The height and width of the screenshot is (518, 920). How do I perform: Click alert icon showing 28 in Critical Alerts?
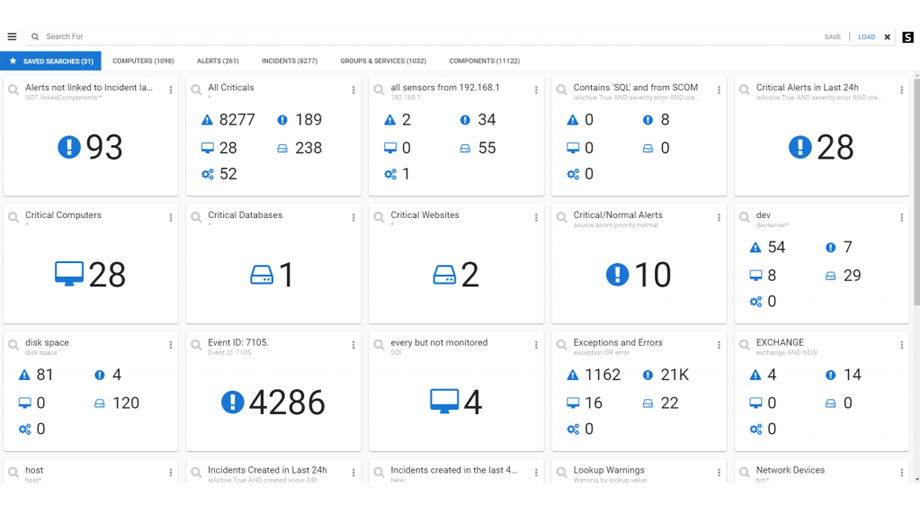click(800, 147)
